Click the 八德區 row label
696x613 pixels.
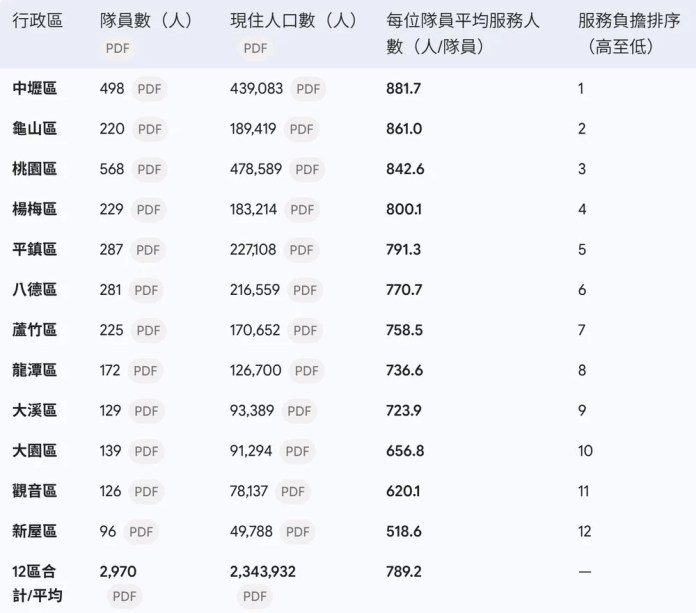click(35, 290)
